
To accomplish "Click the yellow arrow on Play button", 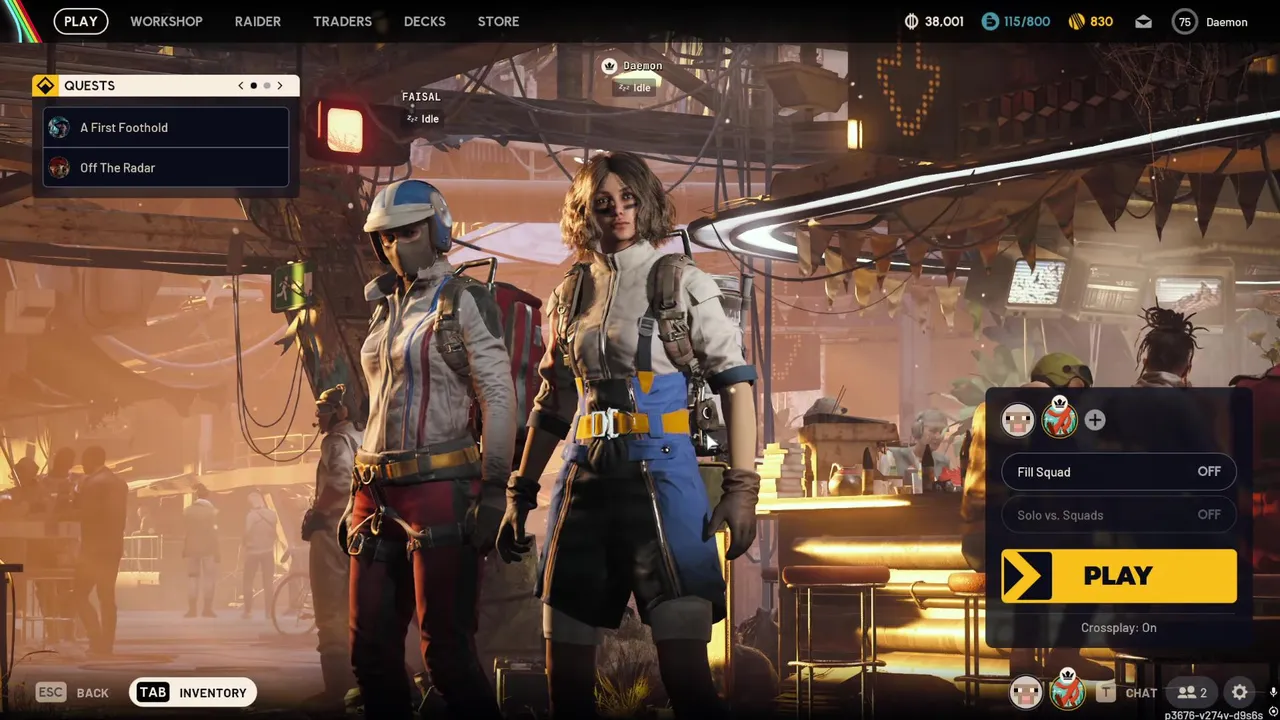I will (x=1027, y=576).
